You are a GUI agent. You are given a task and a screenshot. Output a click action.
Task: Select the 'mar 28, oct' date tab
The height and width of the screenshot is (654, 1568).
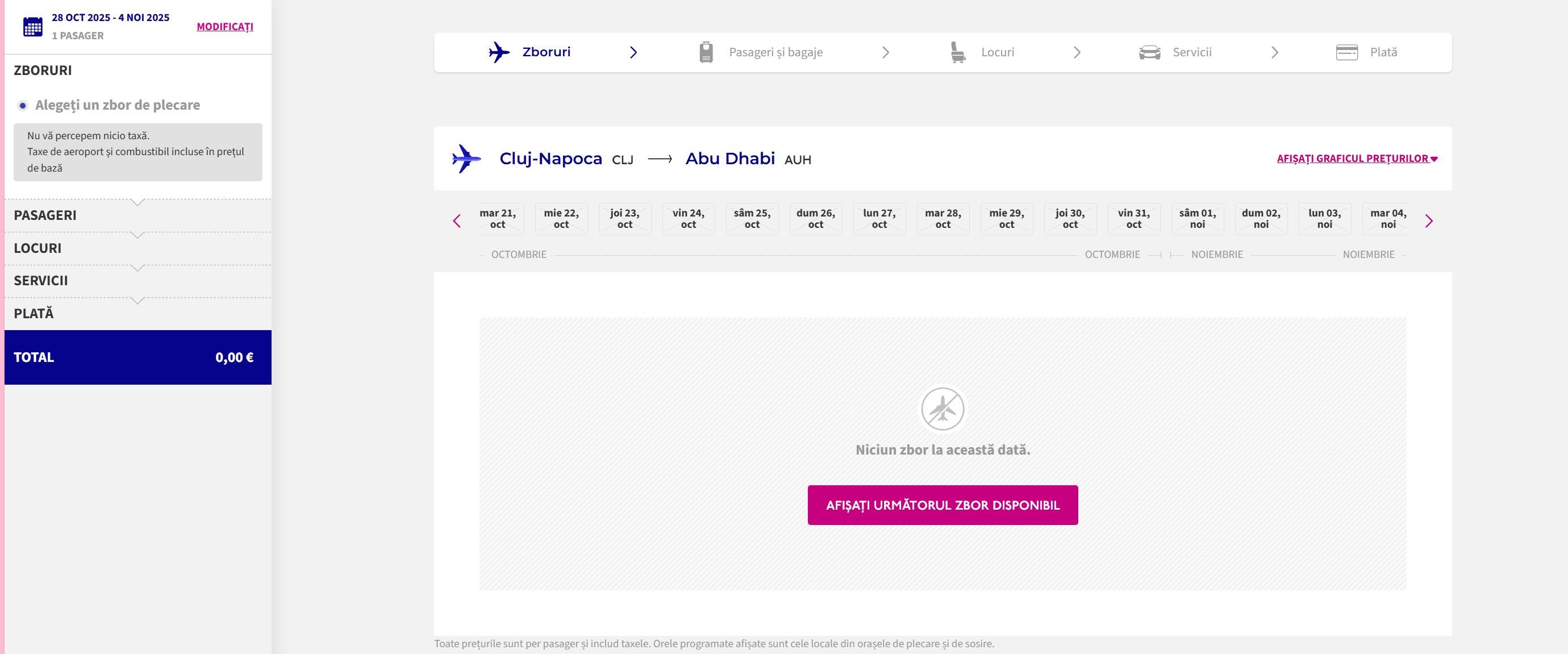[x=943, y=219]
